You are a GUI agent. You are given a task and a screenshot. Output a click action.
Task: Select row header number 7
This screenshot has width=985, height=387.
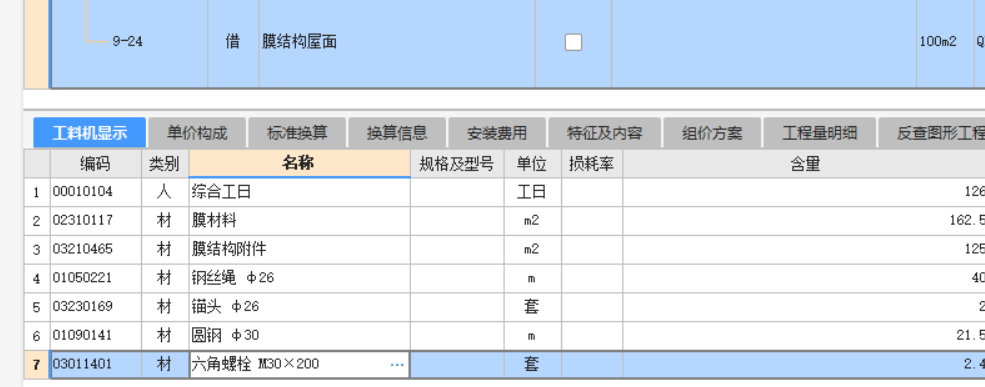[x=36, y=364]
